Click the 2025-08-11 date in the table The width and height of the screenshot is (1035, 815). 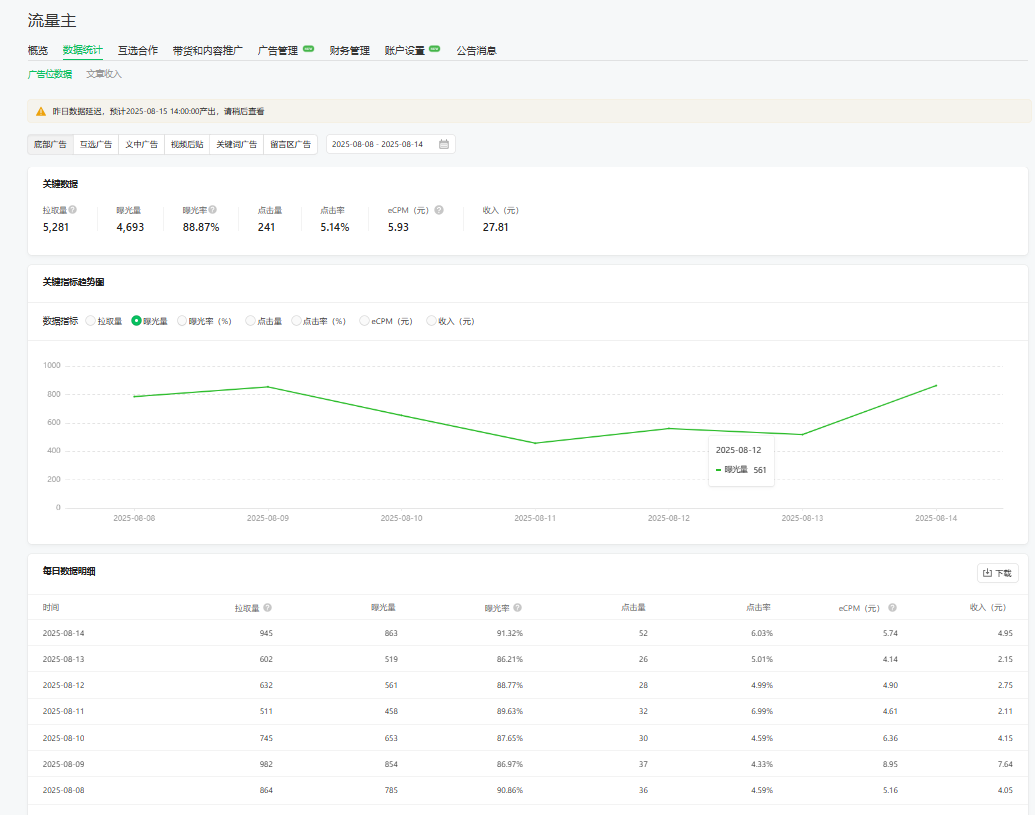(x=63, y=711)
